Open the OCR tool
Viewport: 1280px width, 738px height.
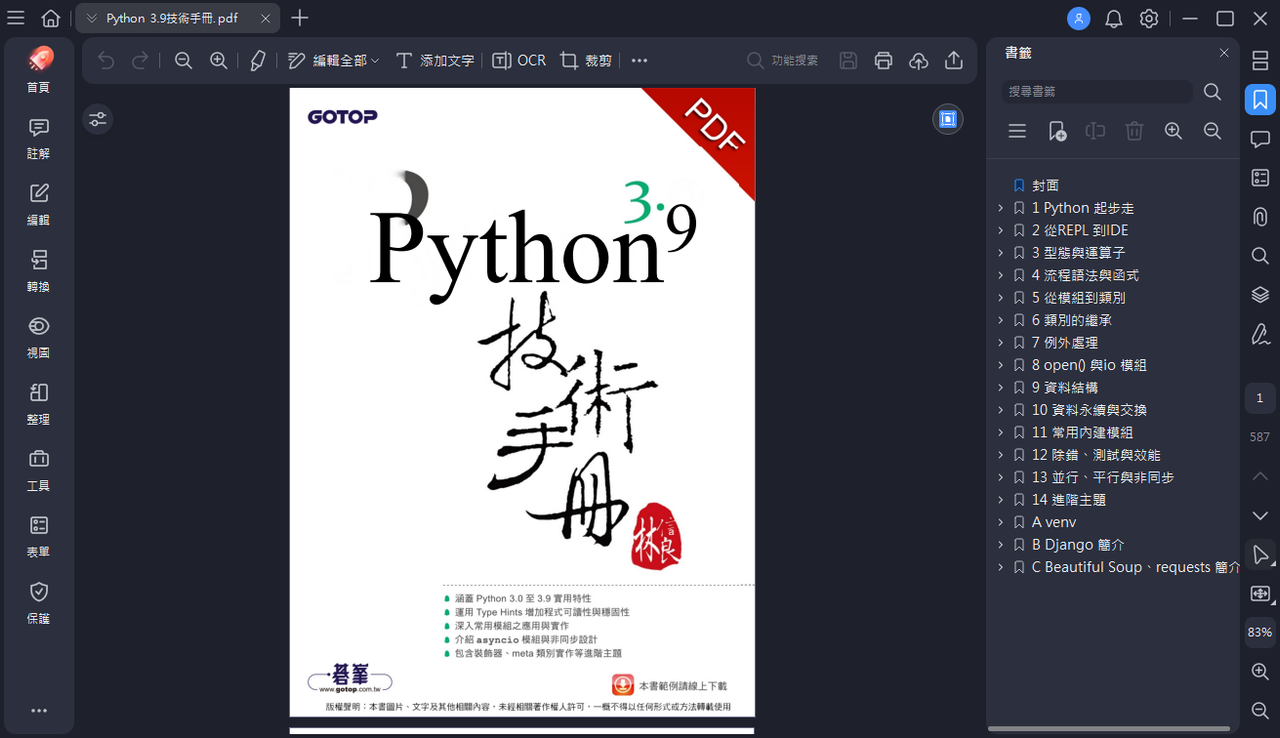click(519, 60)
